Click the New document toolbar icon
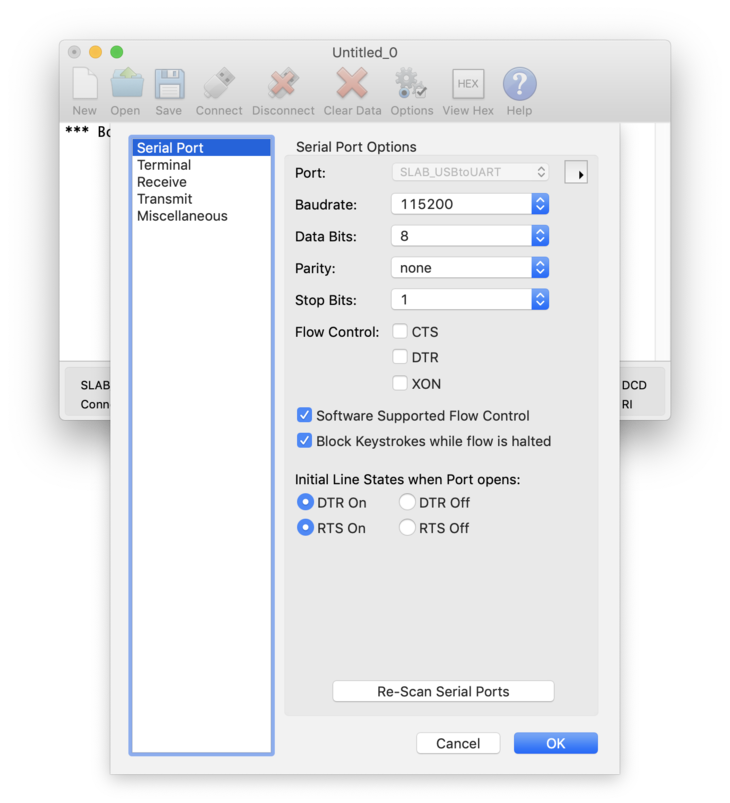The image size is (730, 803). tap(85, 85)
